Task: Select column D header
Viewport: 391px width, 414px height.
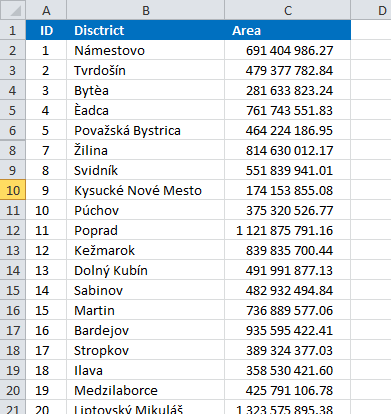Action: click(371, 10)
